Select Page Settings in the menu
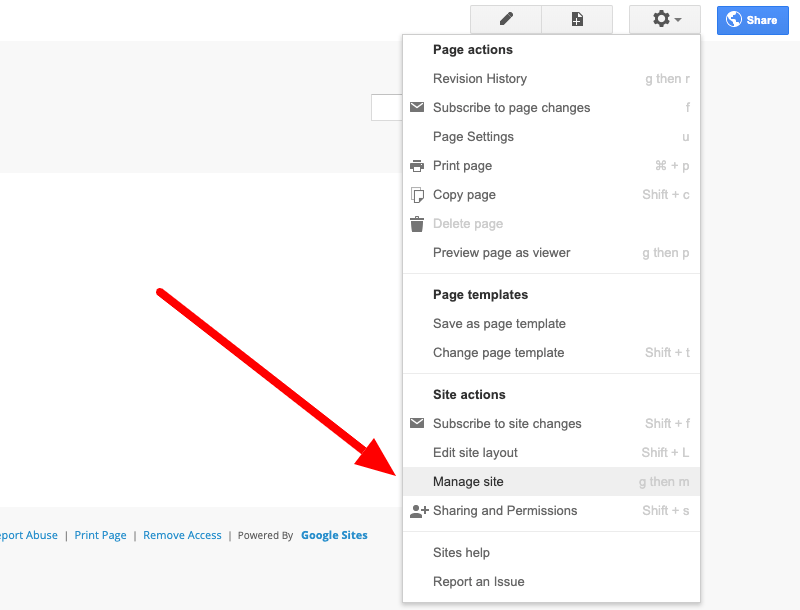Screen dimensions: 800x610 (x=471, y=136)
